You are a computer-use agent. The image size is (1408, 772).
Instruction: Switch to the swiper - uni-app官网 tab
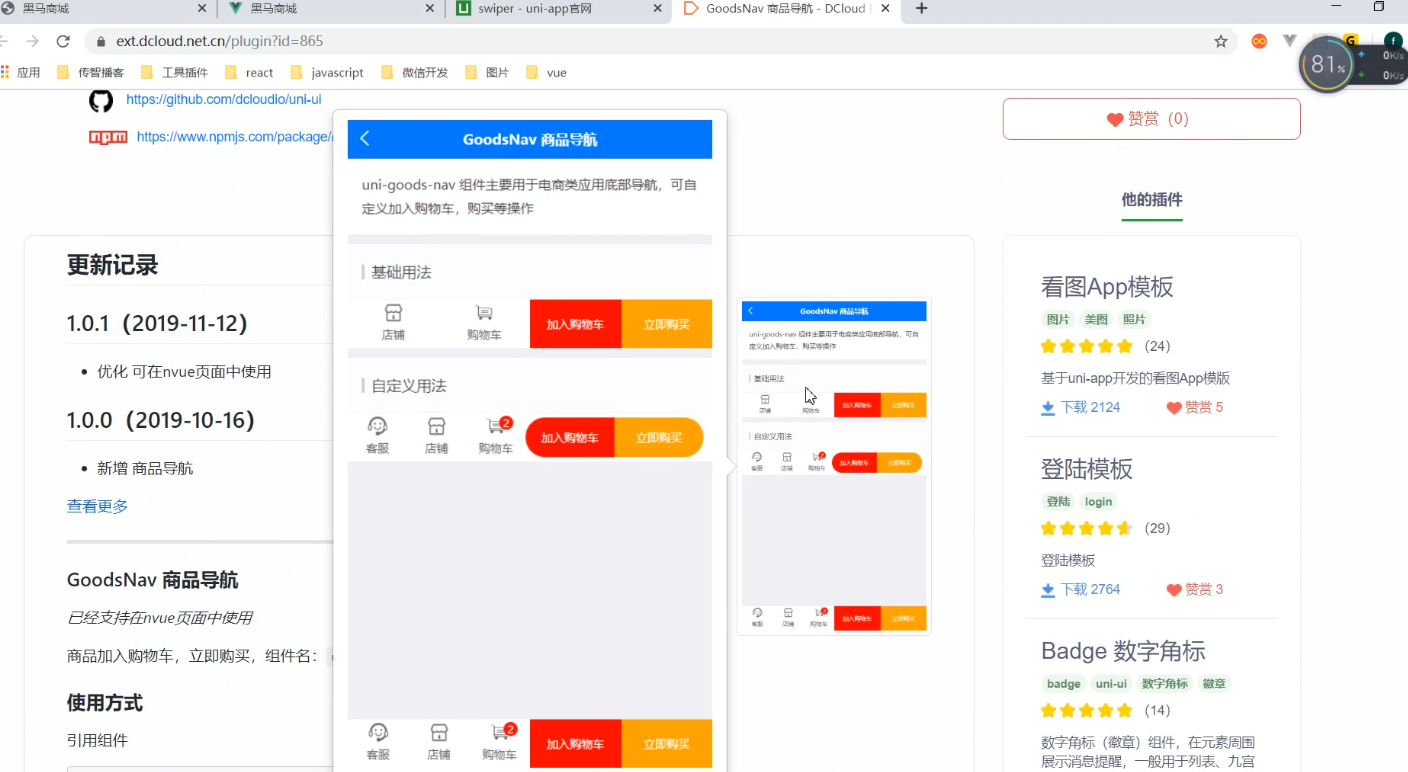pyautogui.click(x=560, y=9)
